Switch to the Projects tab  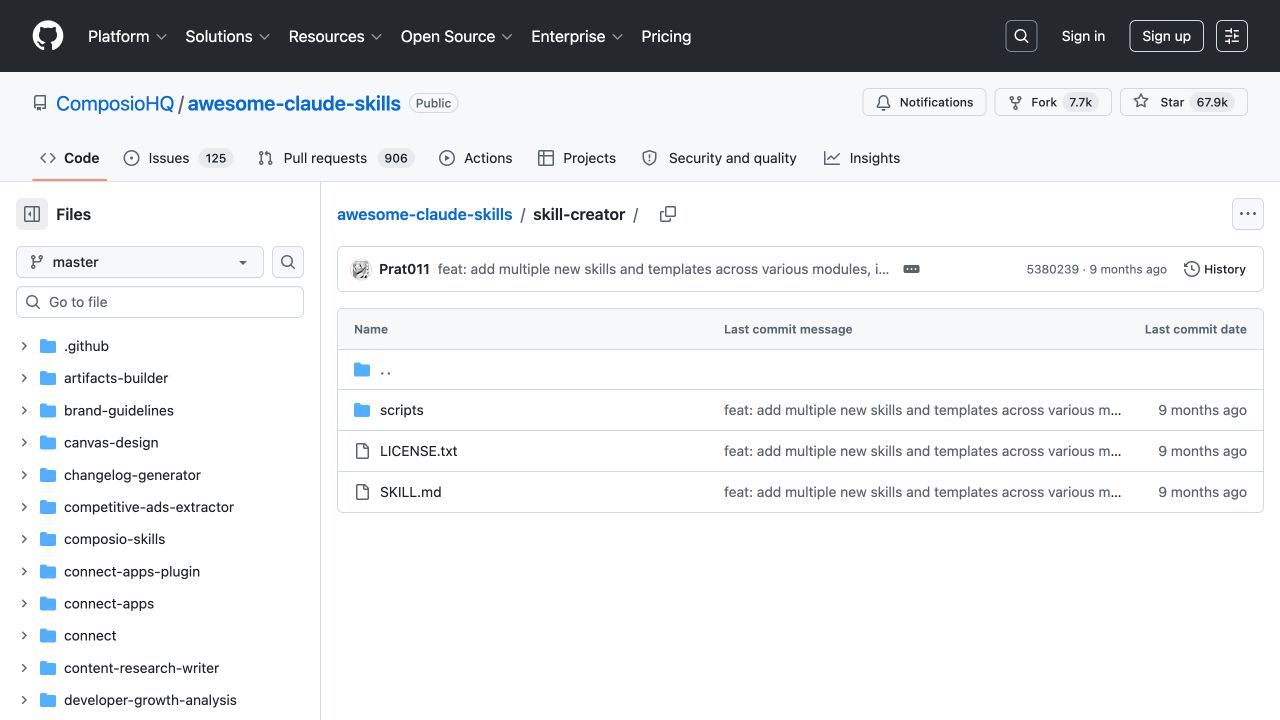(x=577, y=158)
